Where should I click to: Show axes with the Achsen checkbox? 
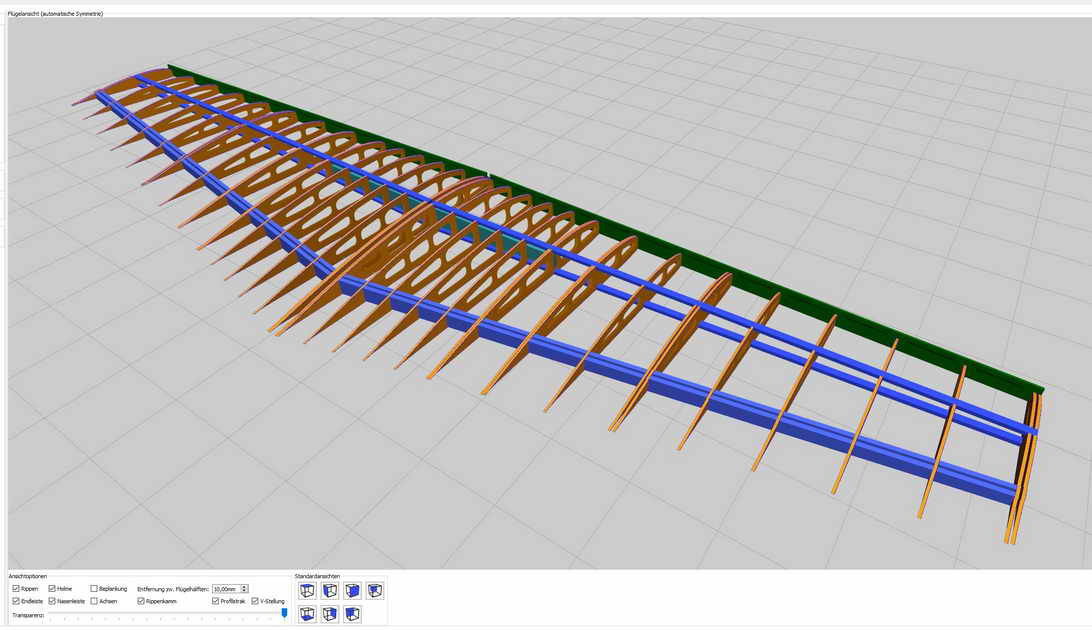(94, 601)
